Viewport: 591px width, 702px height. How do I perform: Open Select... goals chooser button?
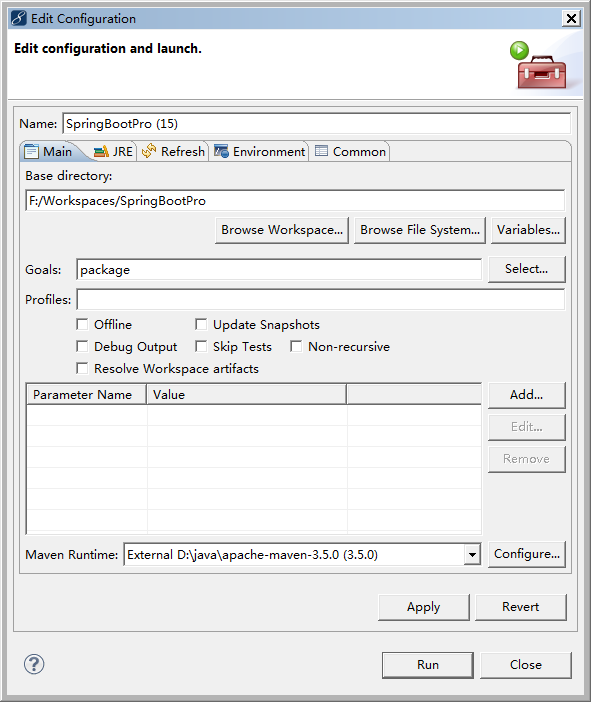click(x=527, y=269)
